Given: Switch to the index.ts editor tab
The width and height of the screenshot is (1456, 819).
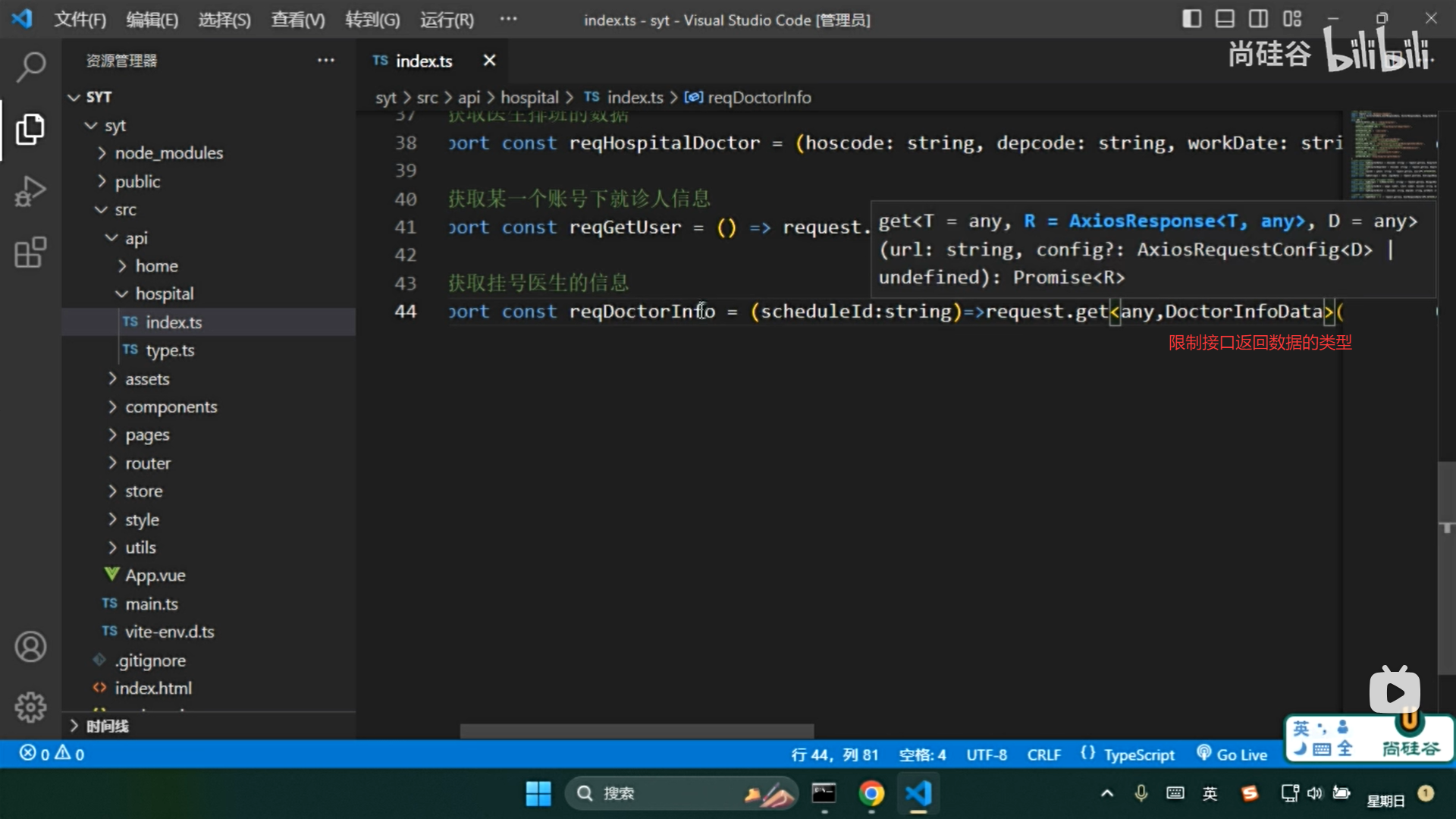Looking at the screenshot, I should [423, 61].
